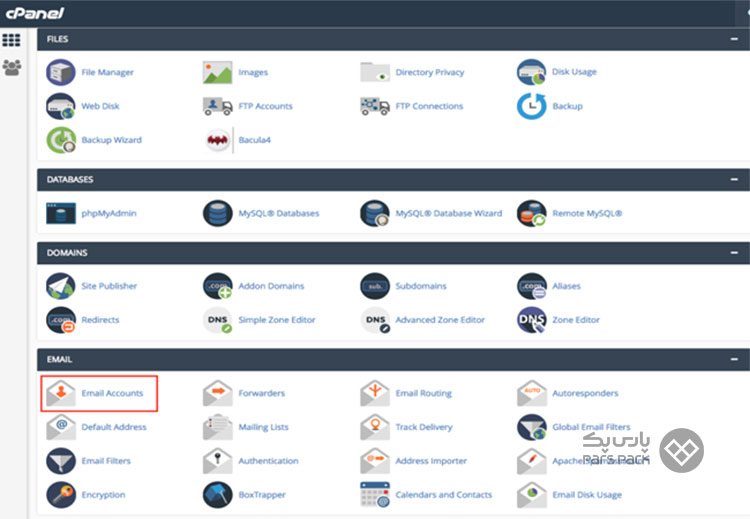The height and width of the screenshot is (519, 750).
Task: Click the Backup clock icon
Action: [x=531, y=106]
